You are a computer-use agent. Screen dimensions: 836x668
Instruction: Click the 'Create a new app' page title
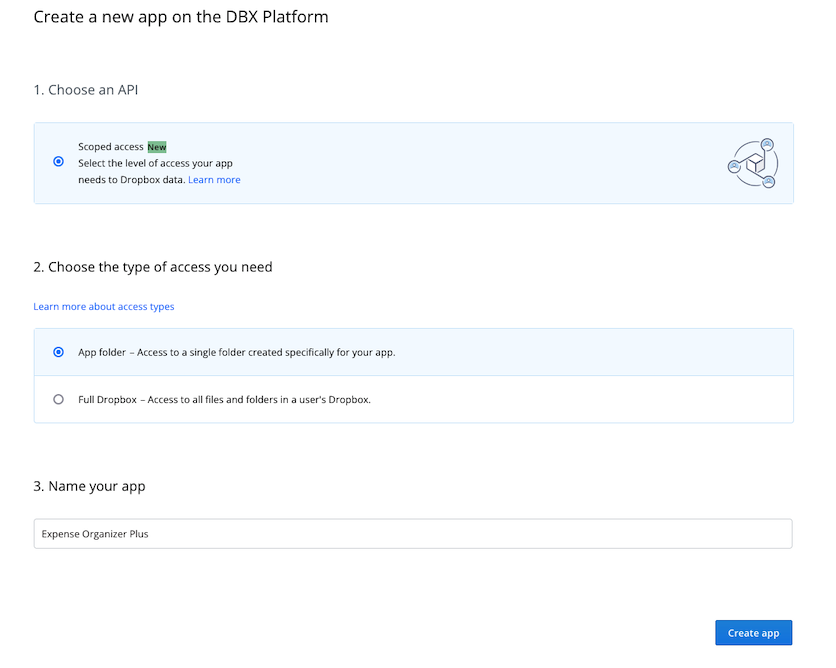(x=181, y=17)
